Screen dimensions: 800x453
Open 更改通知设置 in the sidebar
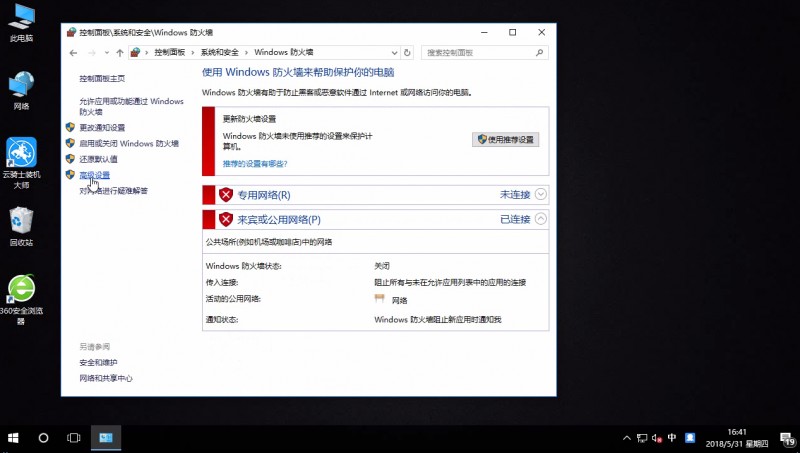pos(102,128)
